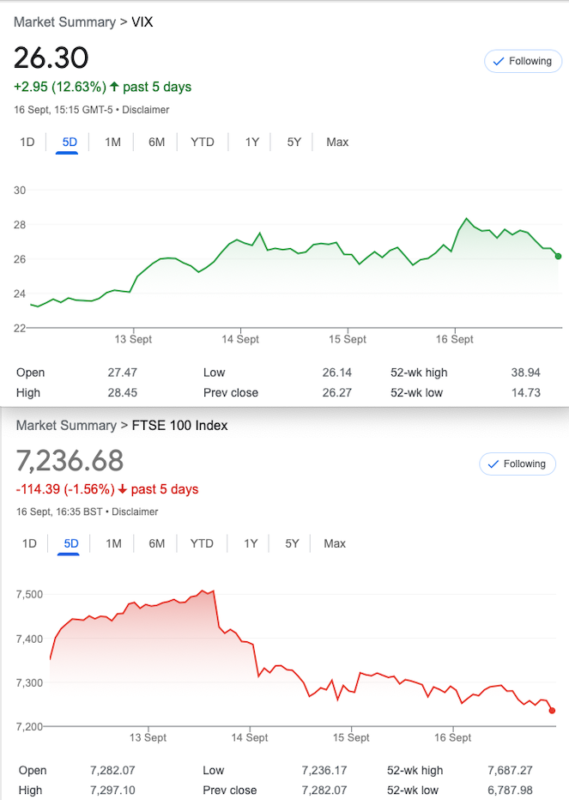Click the FTSE 100 52-wk high value 7,687.27
Screen dimensions: 569x800
coord(510,770)
